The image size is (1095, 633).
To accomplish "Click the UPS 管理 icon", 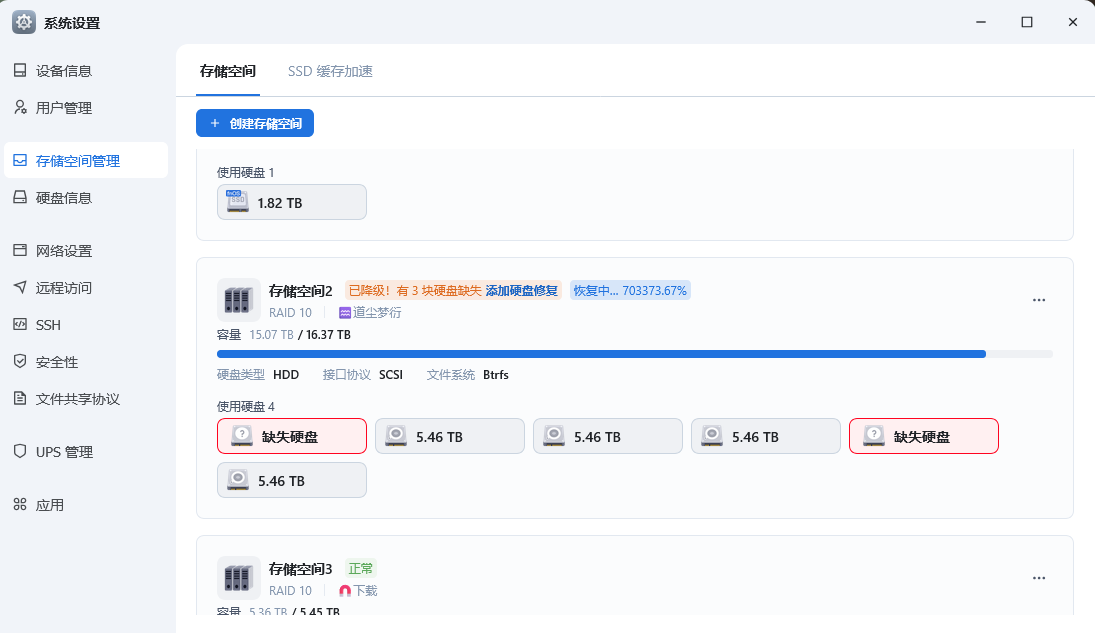I will tap(20, 451).
